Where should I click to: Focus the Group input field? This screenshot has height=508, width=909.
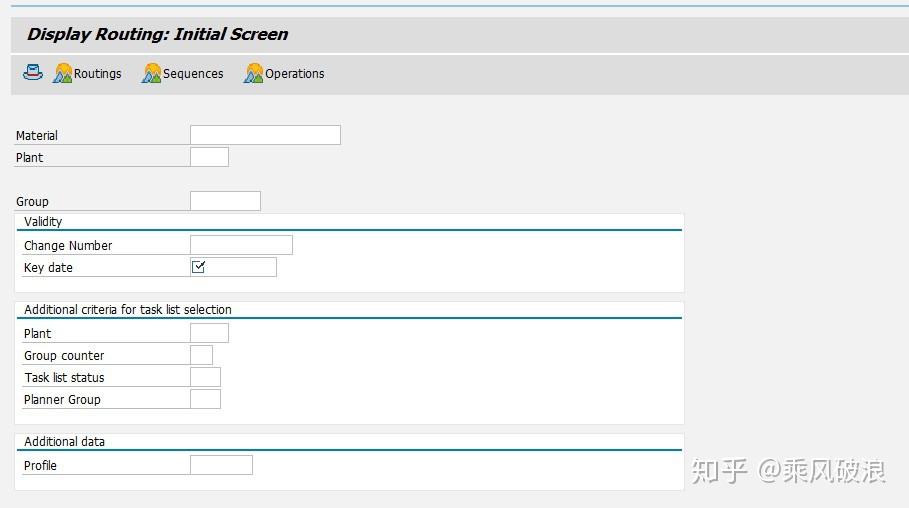(225, 201)
